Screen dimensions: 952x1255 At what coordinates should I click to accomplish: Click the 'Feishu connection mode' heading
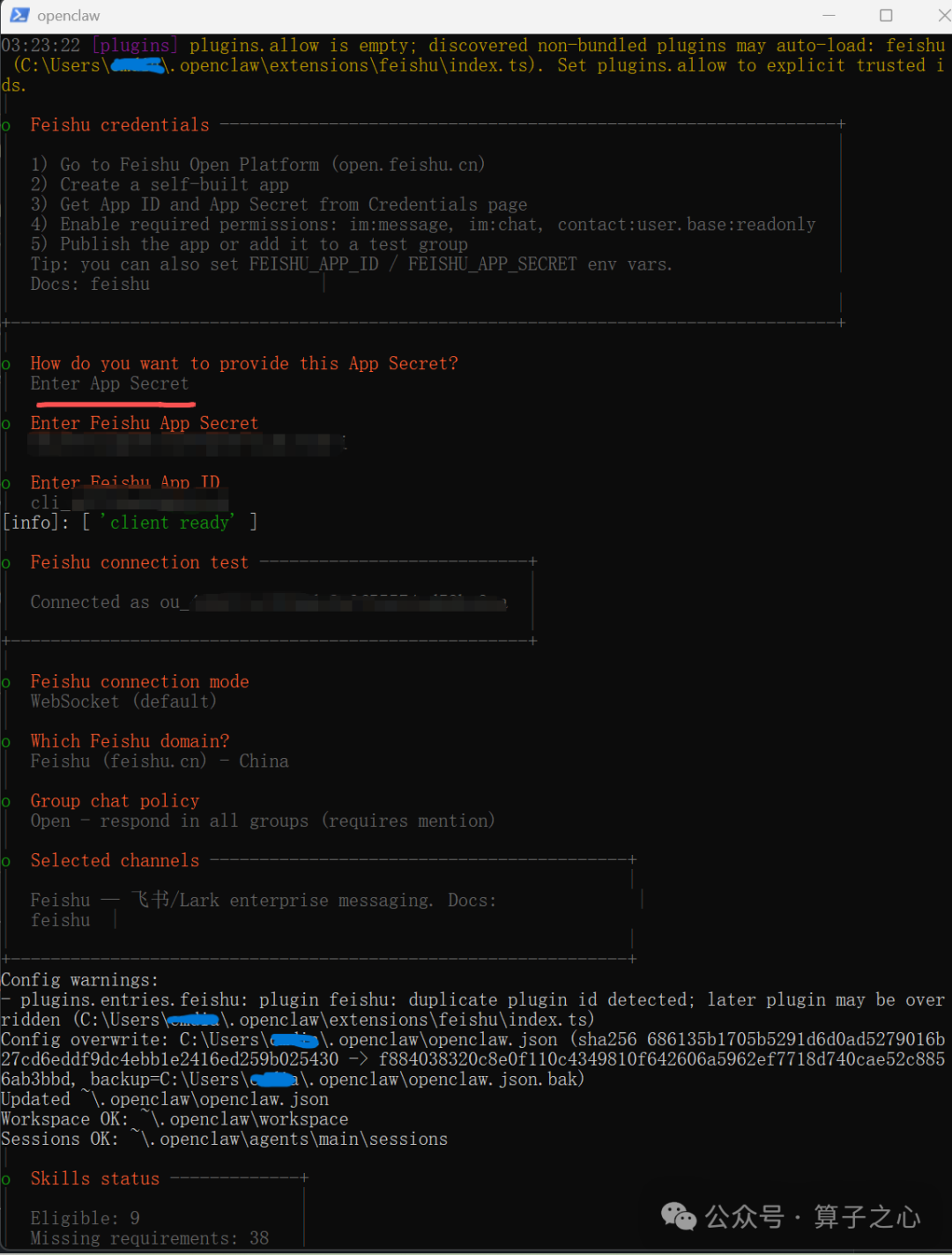coord(139,682)
